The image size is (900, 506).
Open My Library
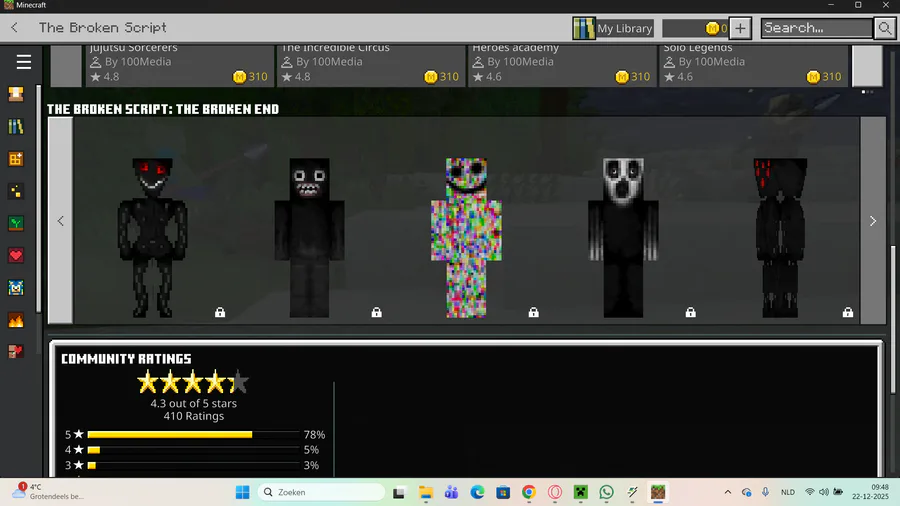point(613,28)
